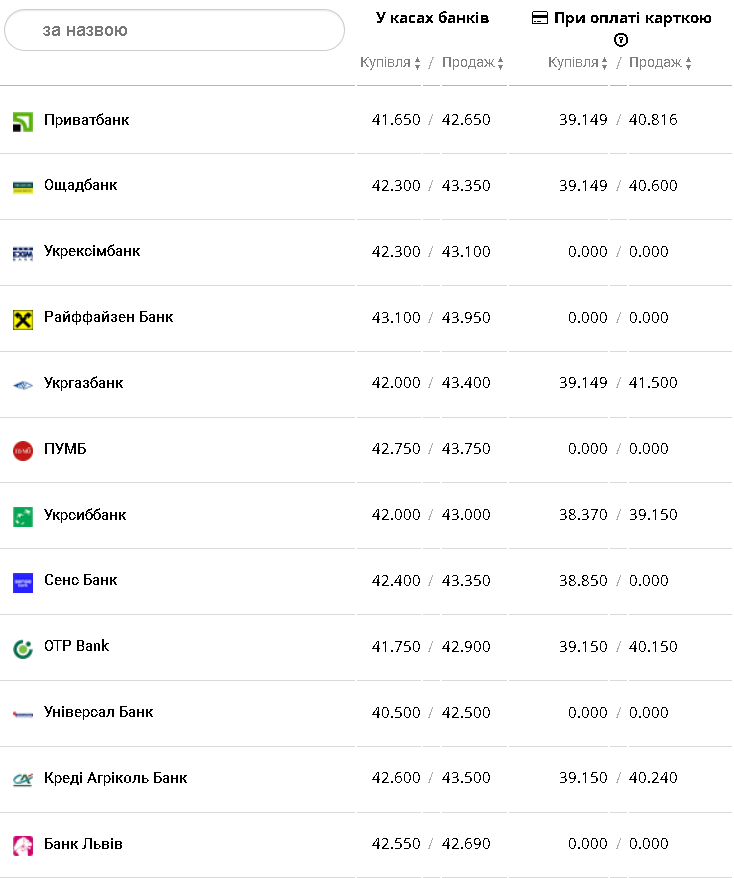
Task: Click the Приватбанк logo icon
Action: click(23, 121)
